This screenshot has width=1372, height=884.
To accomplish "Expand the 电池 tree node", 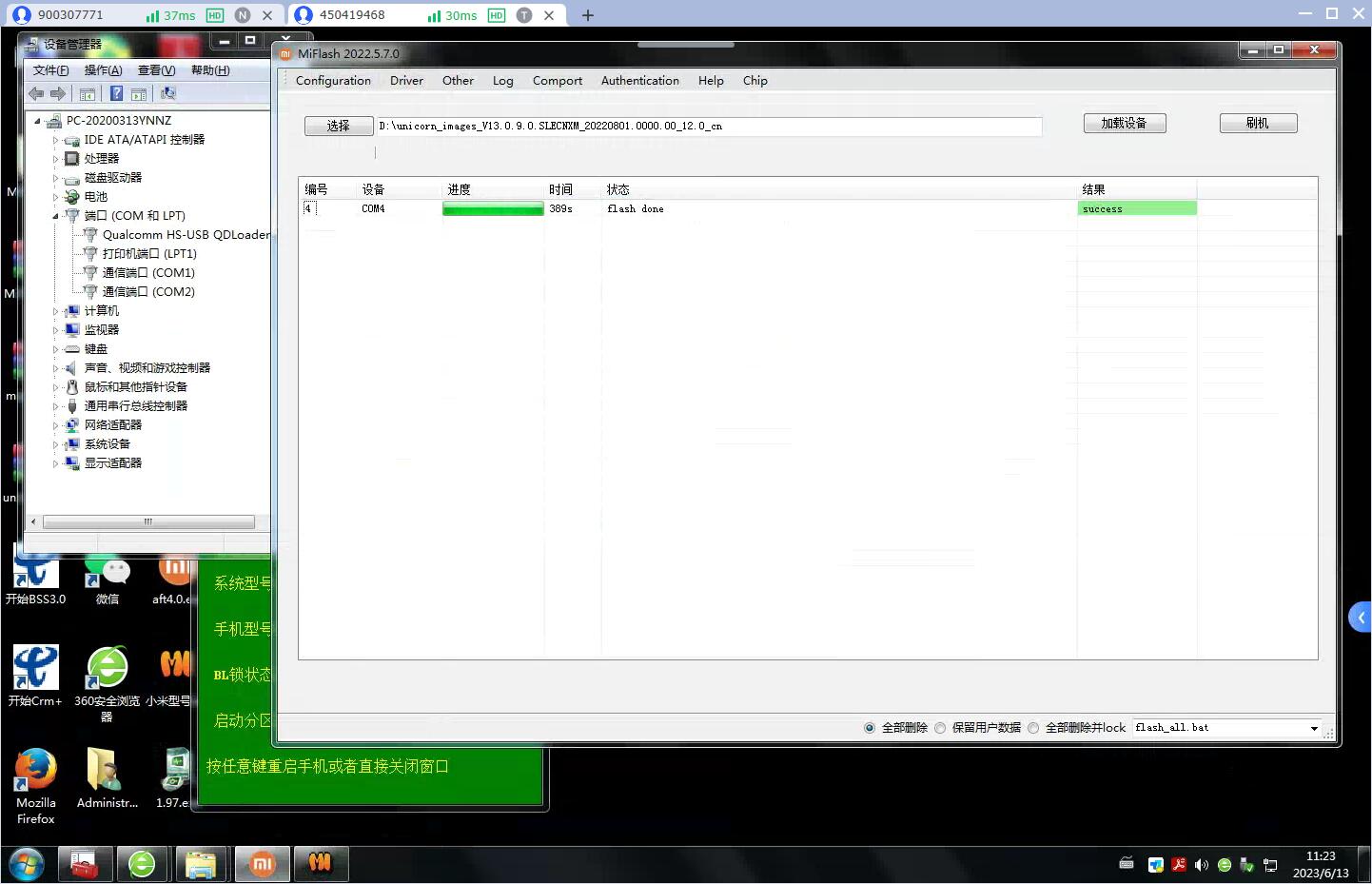I will (55, 197).
